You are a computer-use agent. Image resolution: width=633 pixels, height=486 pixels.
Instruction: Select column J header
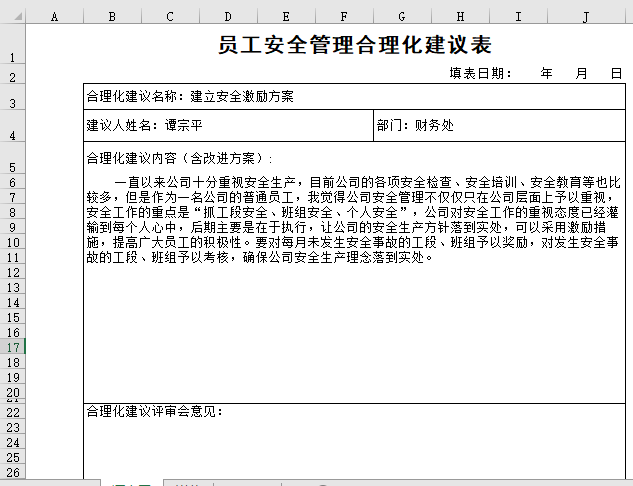(x=585, y=16)
